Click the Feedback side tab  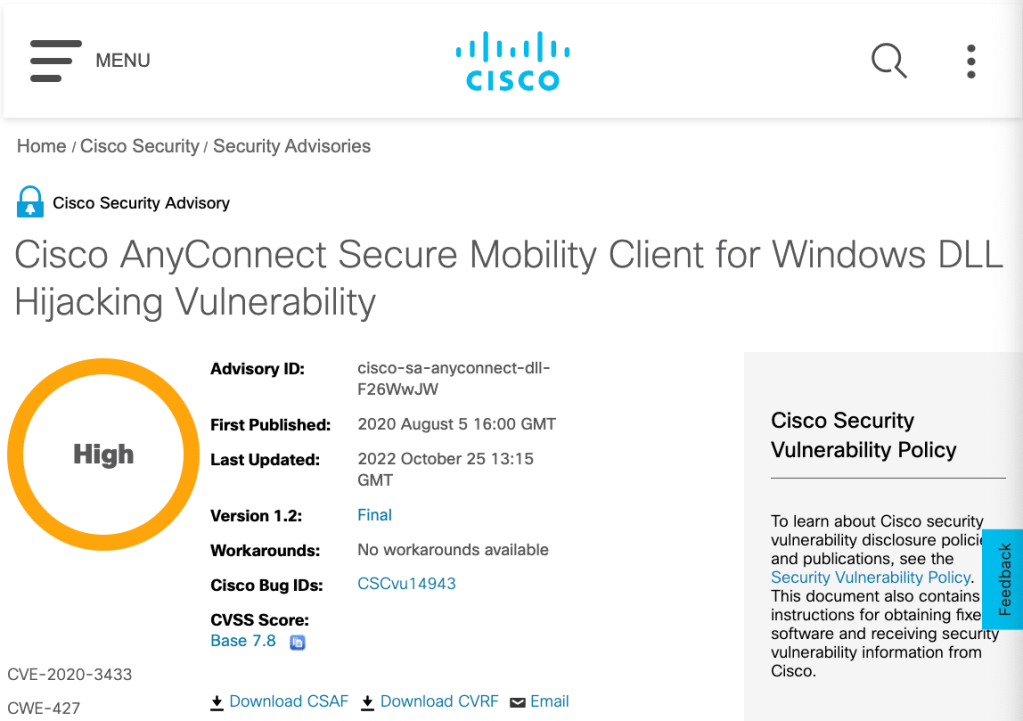tap(1004, 579)
